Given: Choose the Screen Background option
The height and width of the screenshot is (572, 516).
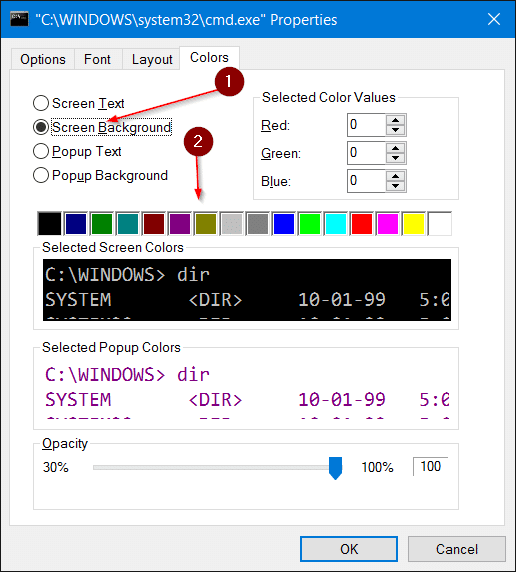Looking at the screenshot, I should [102, 127].
